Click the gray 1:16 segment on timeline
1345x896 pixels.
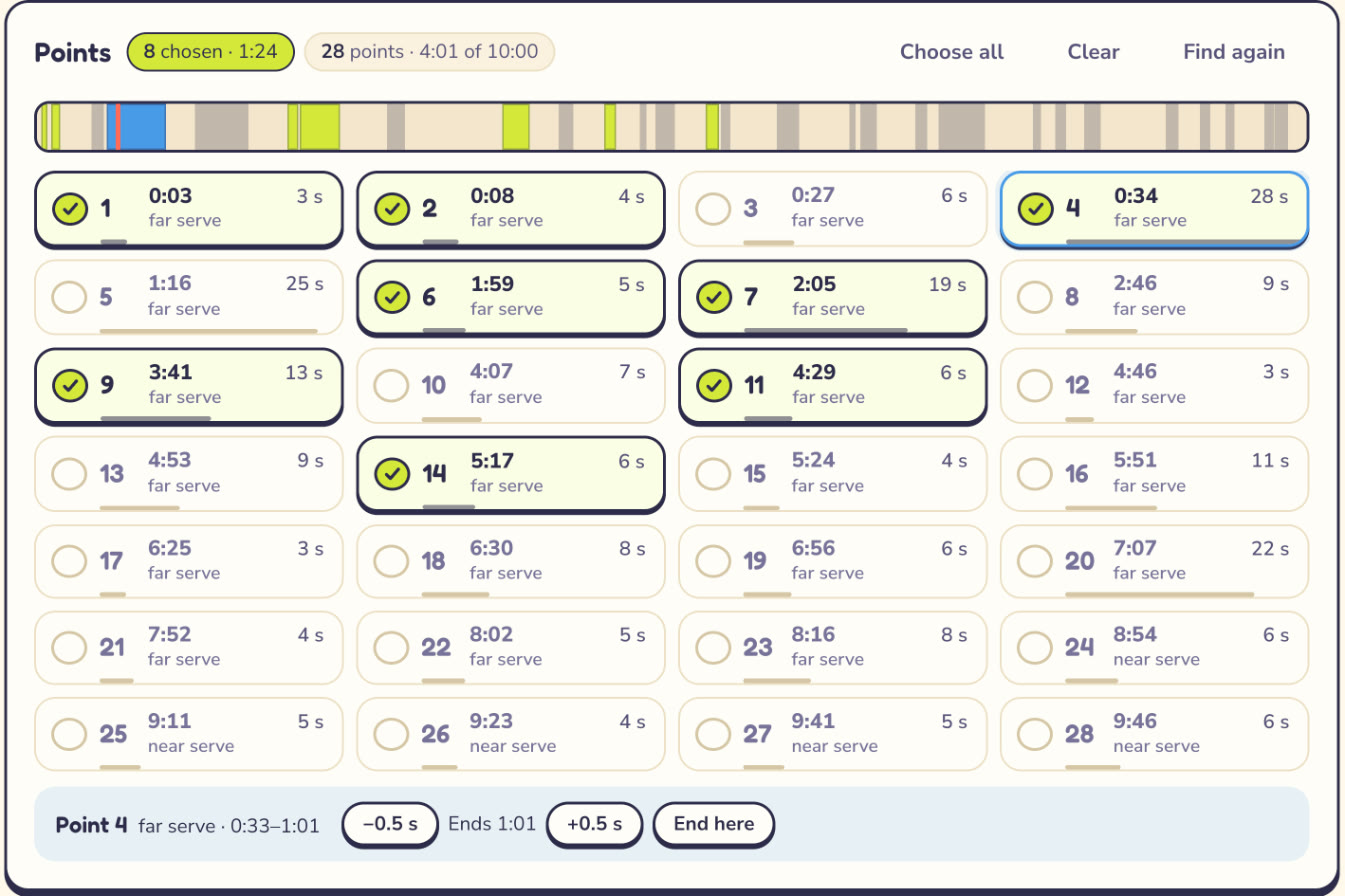pos(221,126)
